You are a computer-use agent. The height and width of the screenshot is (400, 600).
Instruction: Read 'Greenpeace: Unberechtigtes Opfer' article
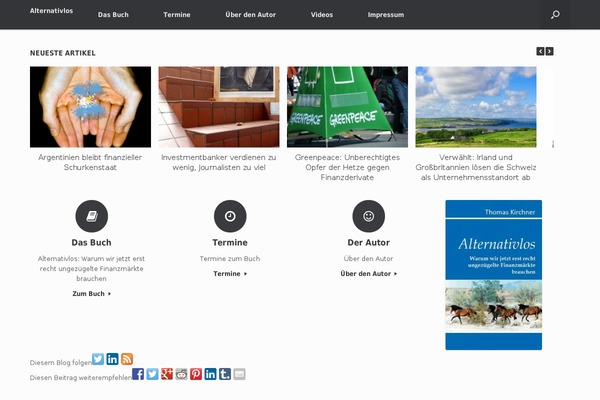pyautogui.click(x=347, y=167)
